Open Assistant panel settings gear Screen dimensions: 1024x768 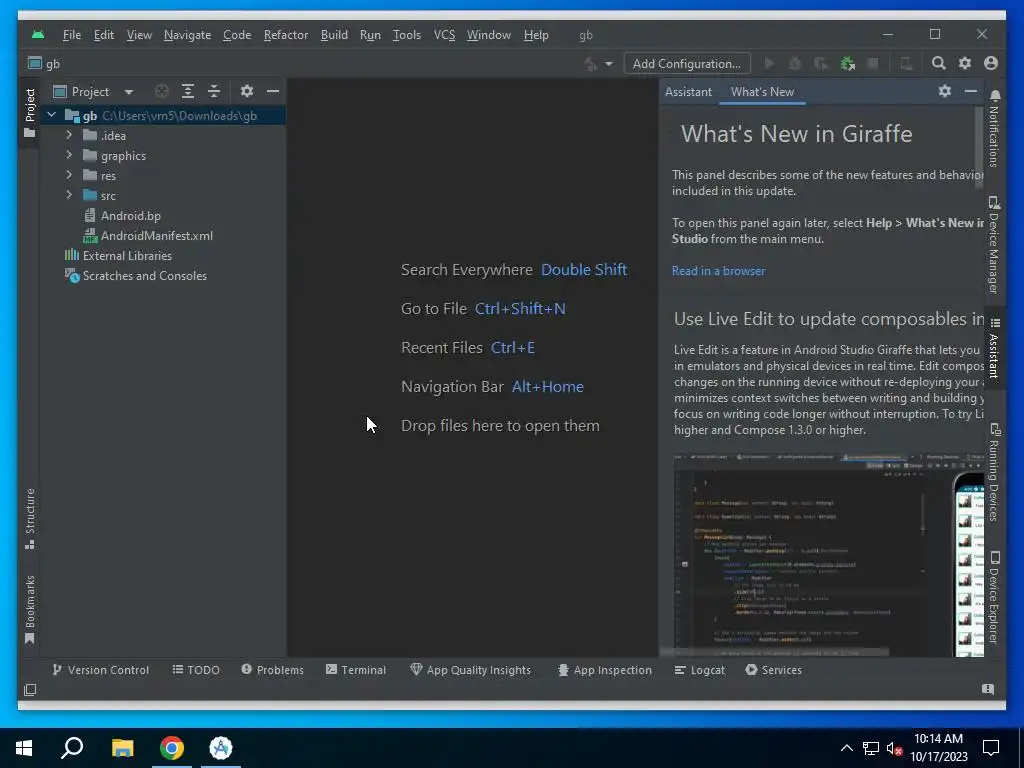pos(944,91)
